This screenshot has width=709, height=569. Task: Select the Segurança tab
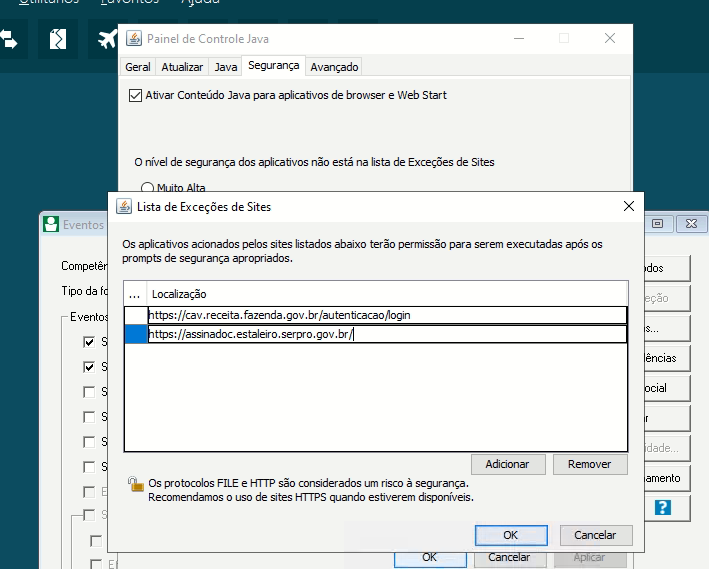[274, 66]
